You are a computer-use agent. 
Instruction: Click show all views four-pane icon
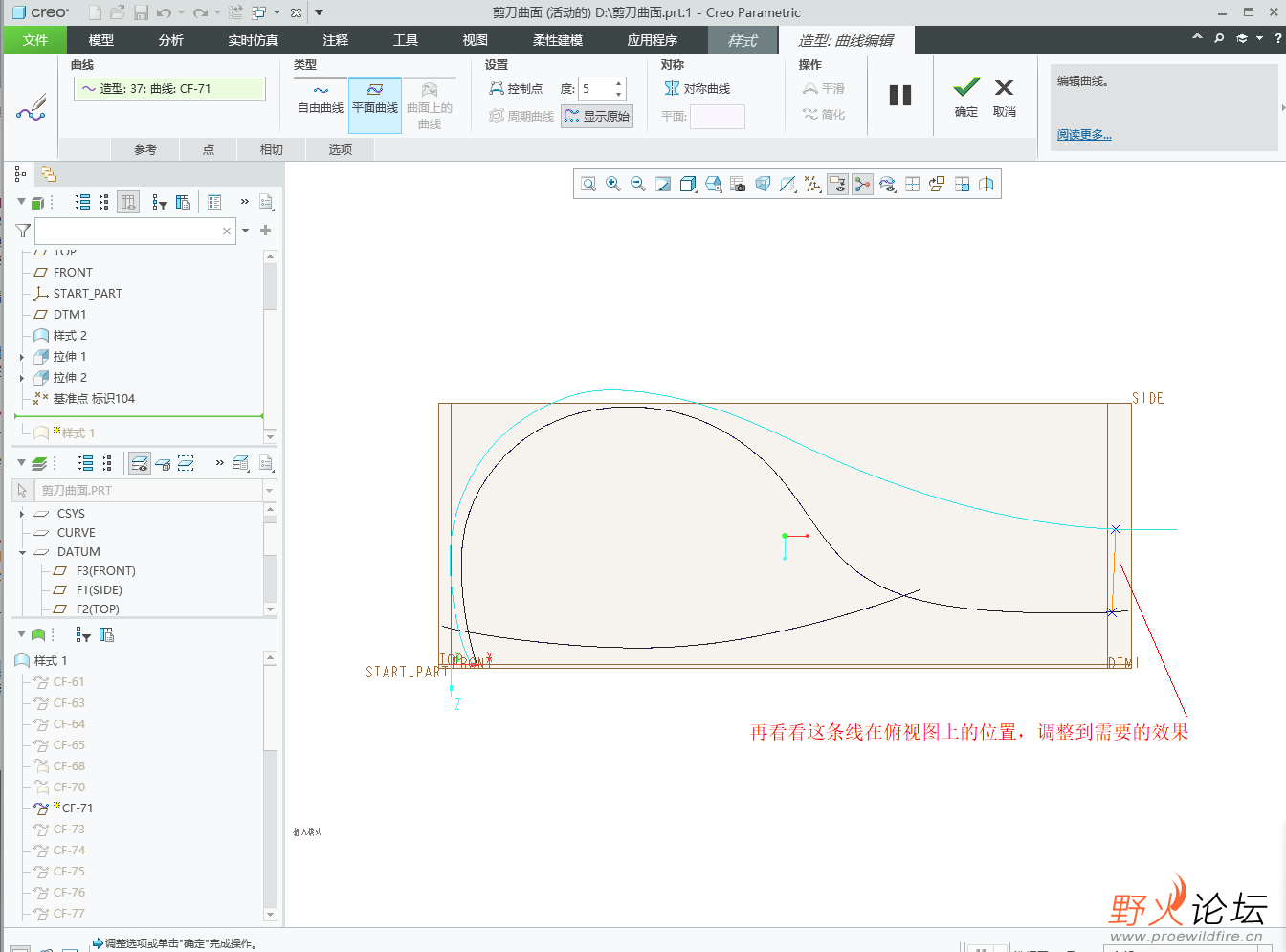912,184
